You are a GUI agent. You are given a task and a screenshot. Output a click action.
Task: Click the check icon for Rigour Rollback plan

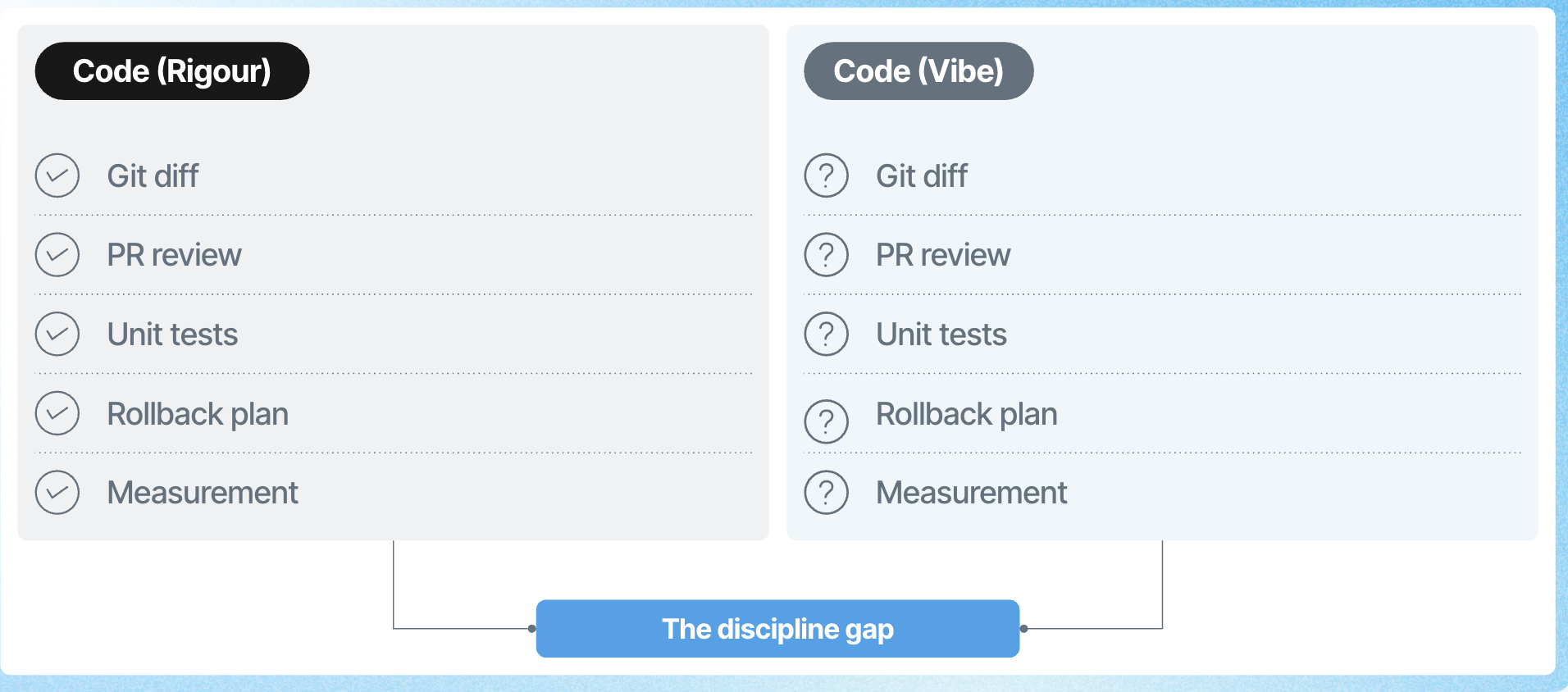pos(57,413)
